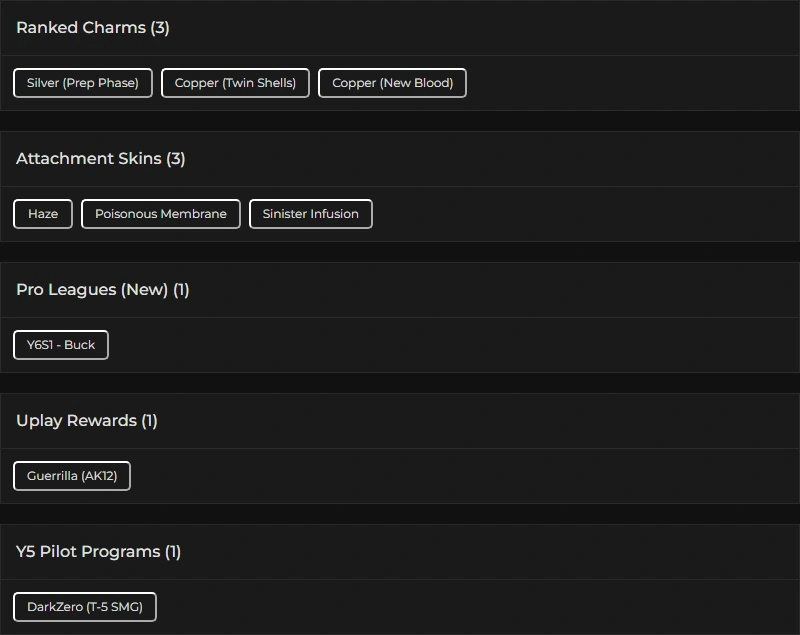Toggle the Y5 Pilot Programs section header
Screen dimensions: 800x635
(88, 552)
